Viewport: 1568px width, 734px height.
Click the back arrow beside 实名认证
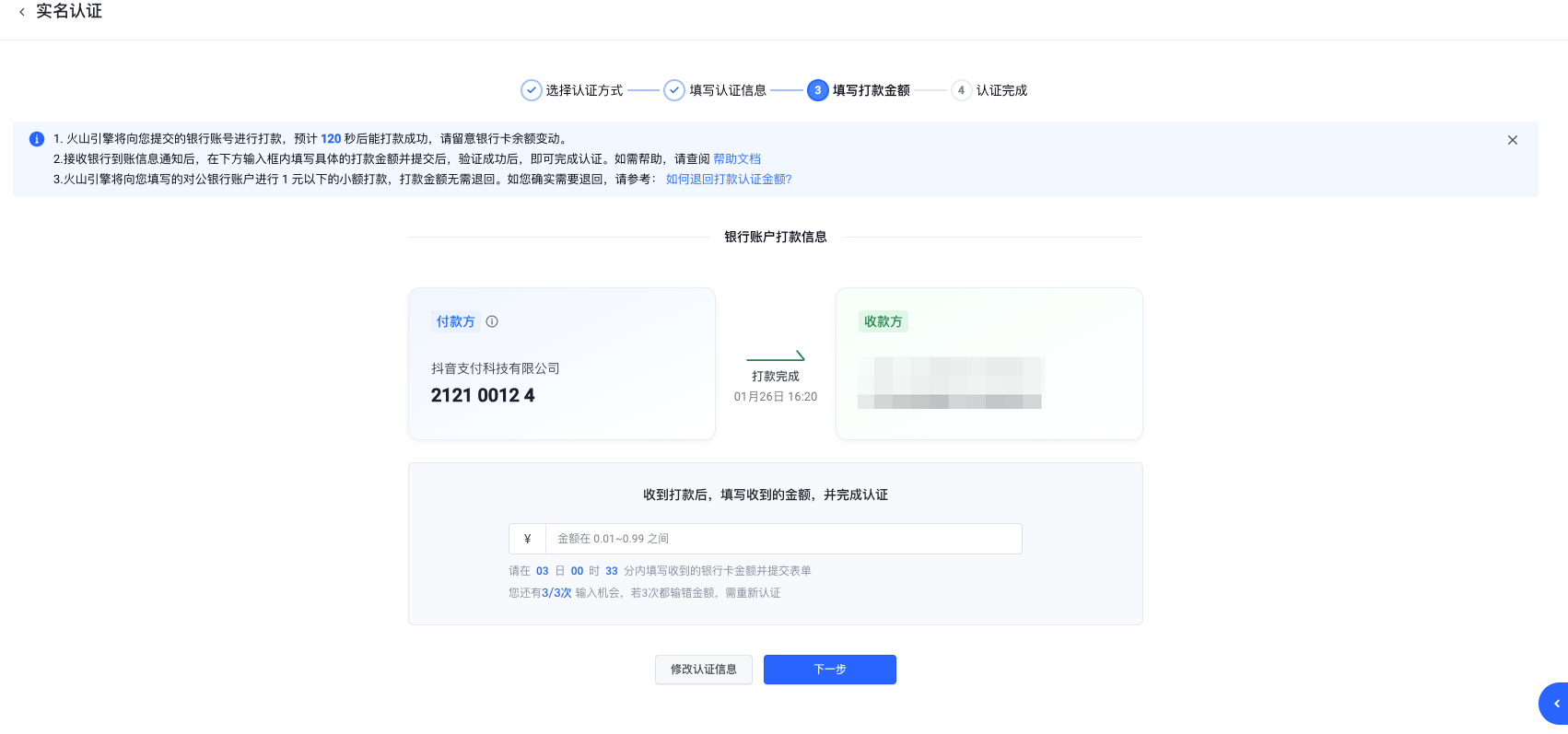(22, 12)
